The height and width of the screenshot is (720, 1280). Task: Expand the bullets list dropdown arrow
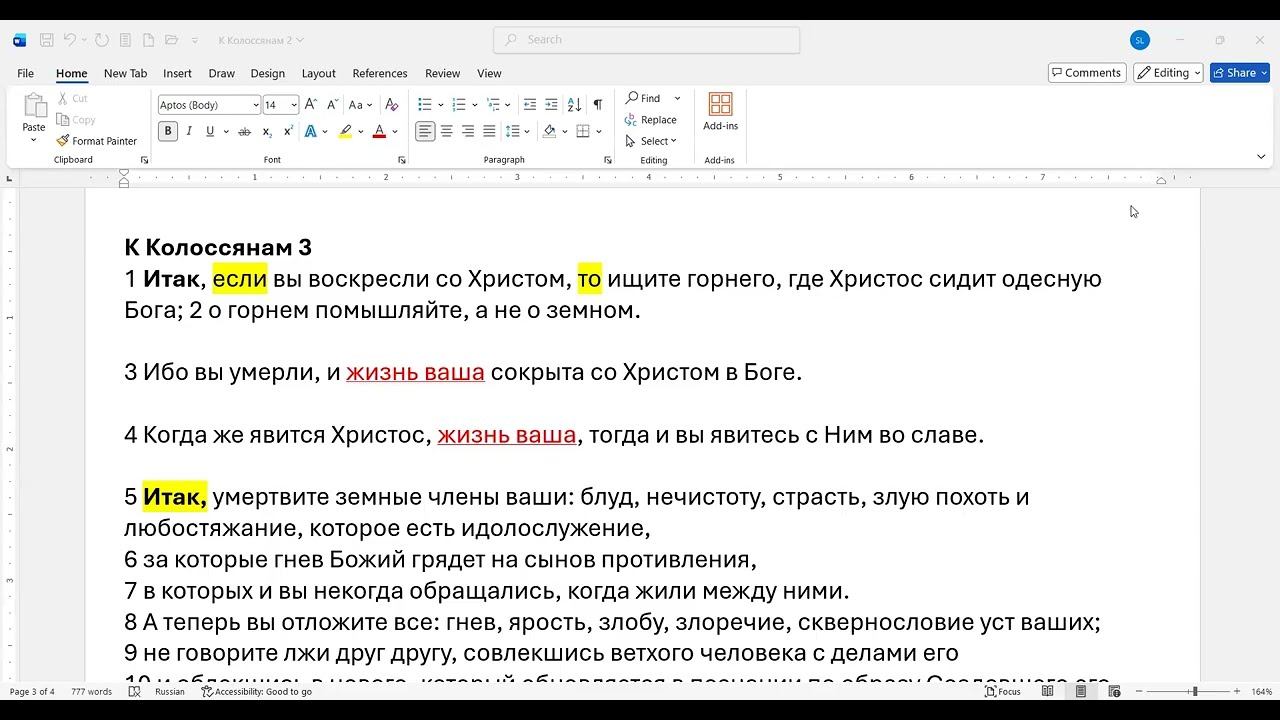click(x=439, y=104)
